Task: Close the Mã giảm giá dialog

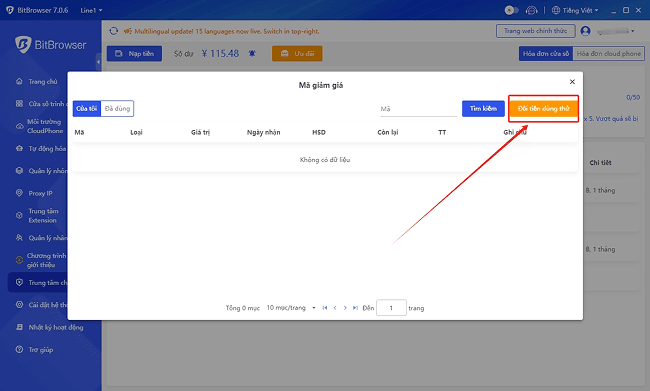Action: pos(572,82)
